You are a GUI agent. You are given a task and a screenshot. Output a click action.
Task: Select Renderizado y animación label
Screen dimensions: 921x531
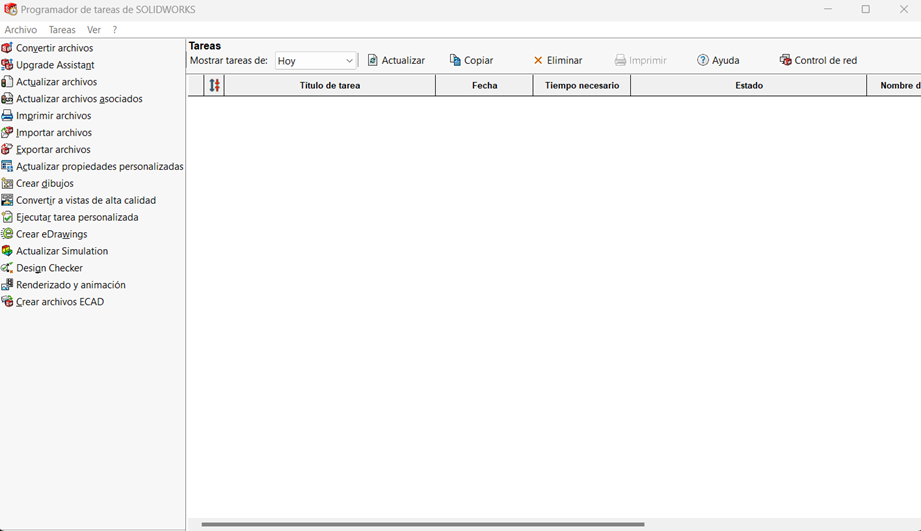(70, 285)
